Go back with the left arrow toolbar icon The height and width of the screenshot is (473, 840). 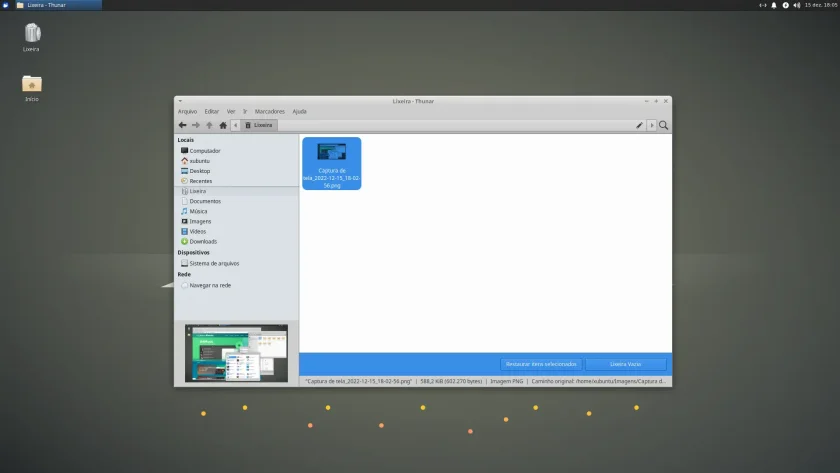click(182, 125)
